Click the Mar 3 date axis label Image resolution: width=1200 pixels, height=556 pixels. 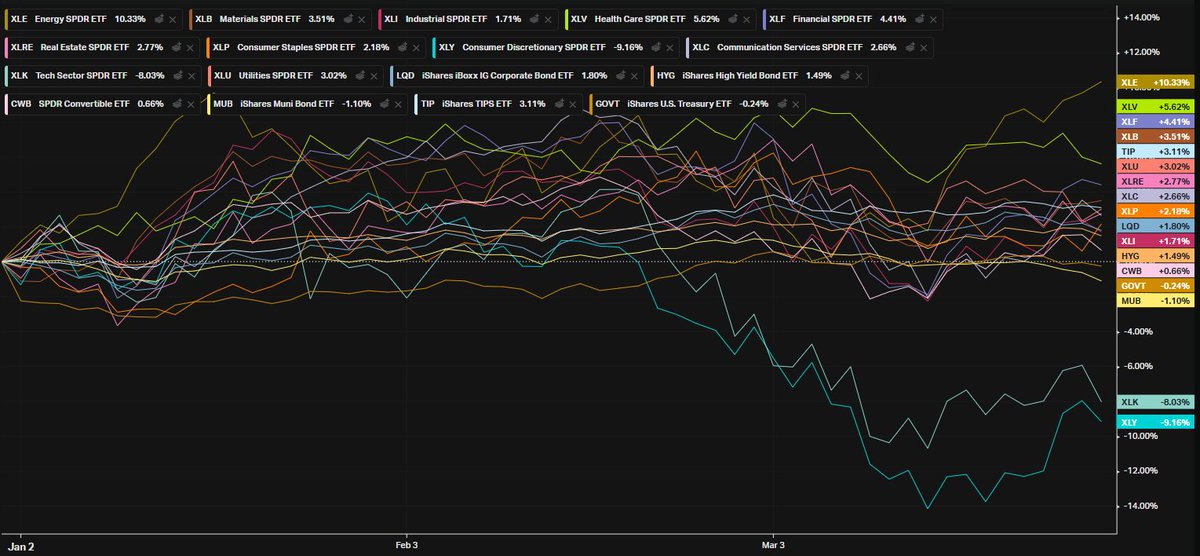(773, 546)
